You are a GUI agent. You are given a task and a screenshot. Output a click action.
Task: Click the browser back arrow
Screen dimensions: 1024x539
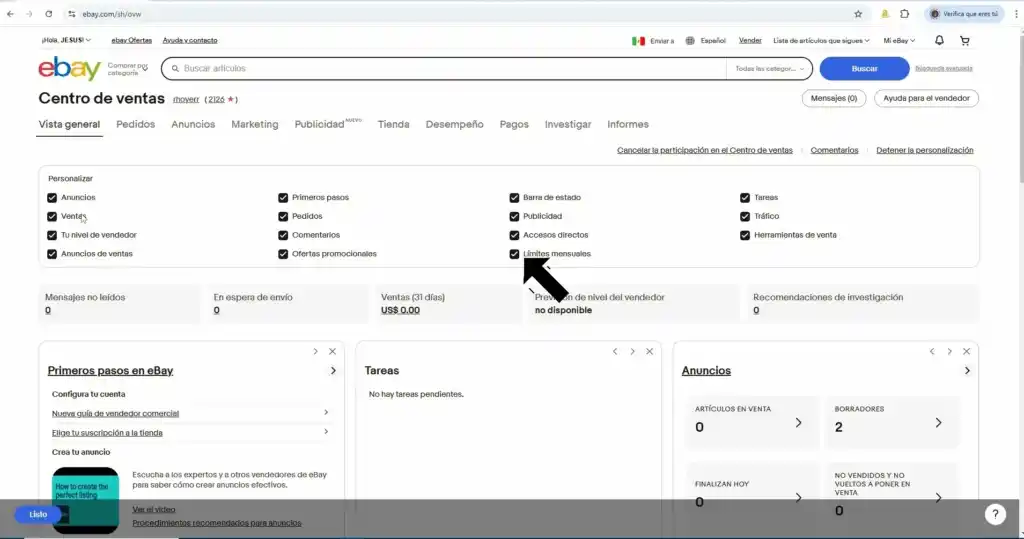pyautogui.click(x=10, y=14)
